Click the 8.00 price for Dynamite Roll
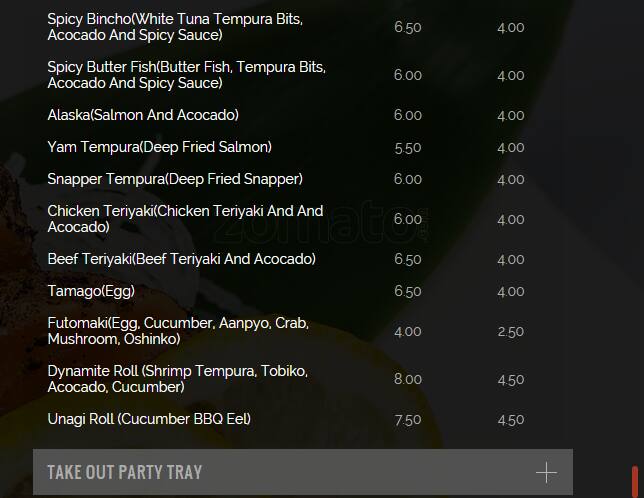The height and width of the screenshot is (498, 644). point(408,379)
